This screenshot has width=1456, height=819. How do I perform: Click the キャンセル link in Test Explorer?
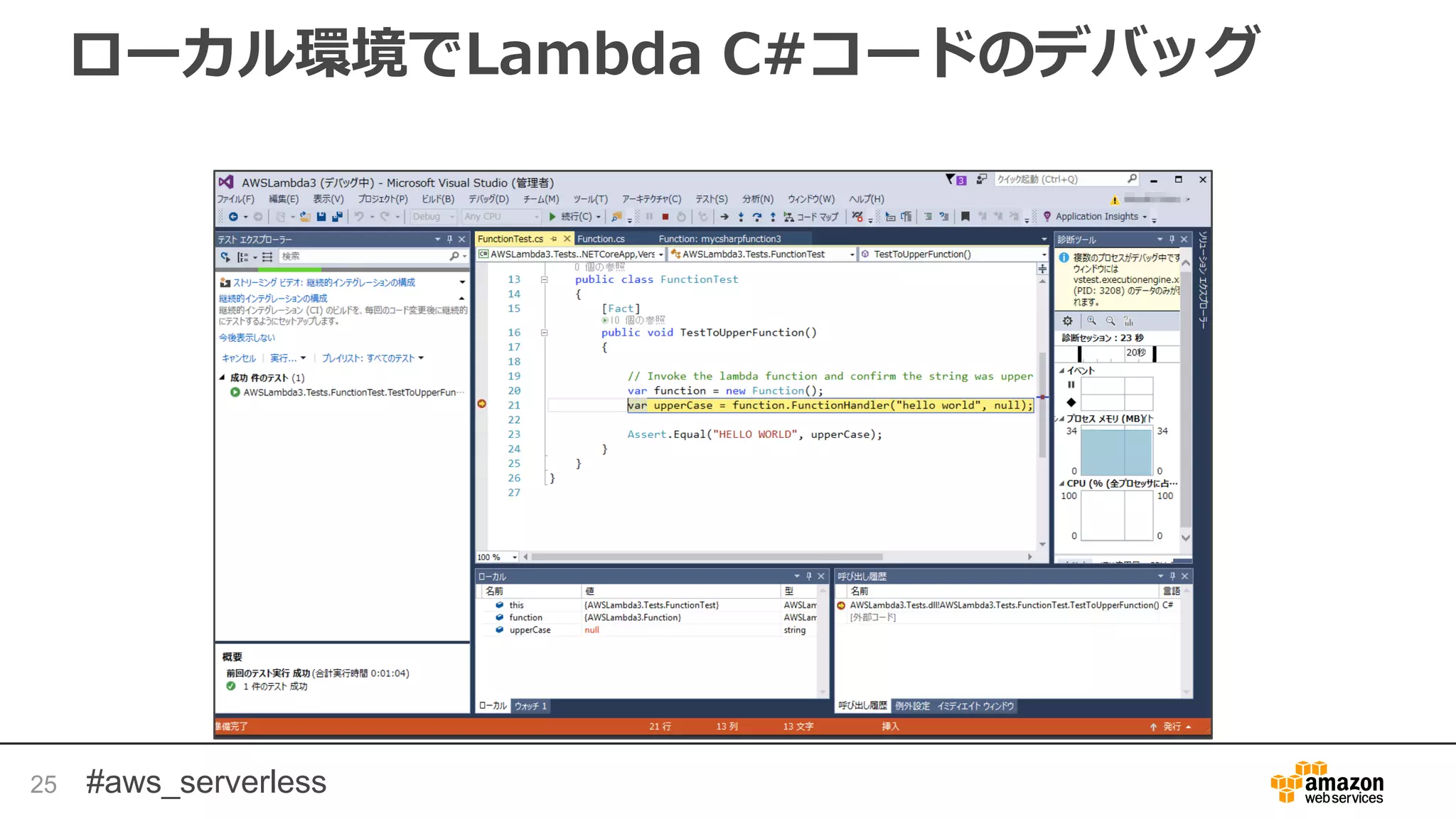pyautogui.click(x=238, y=358)
